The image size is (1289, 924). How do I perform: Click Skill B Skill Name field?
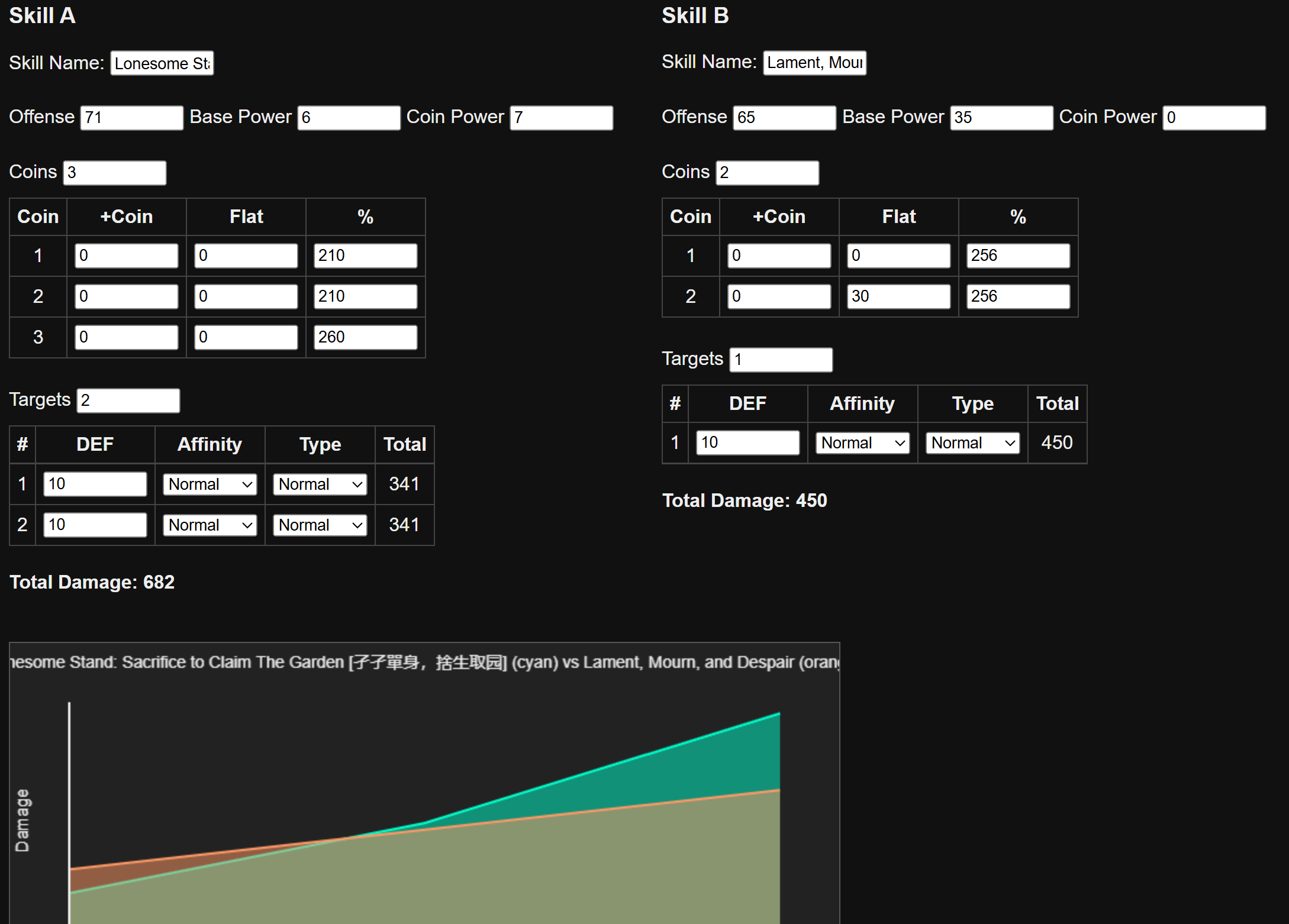(x=814, y=63)
